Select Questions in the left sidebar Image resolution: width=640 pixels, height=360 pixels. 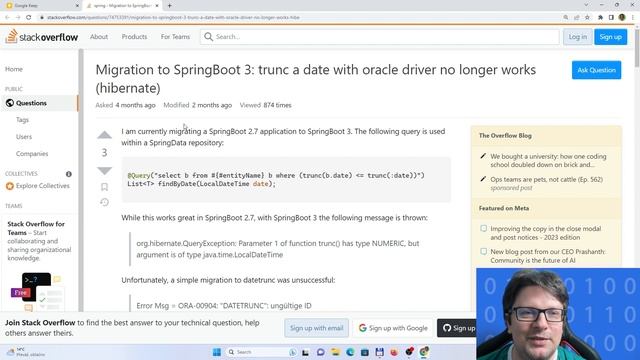39,103
